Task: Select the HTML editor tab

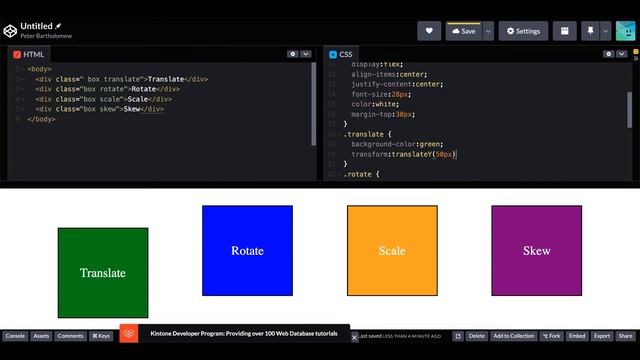Action: click(28, 54)
